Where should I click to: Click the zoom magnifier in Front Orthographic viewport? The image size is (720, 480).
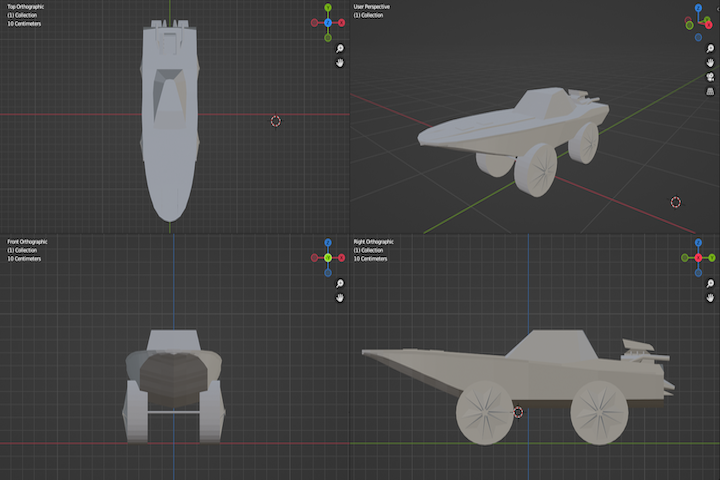[340, 284]
